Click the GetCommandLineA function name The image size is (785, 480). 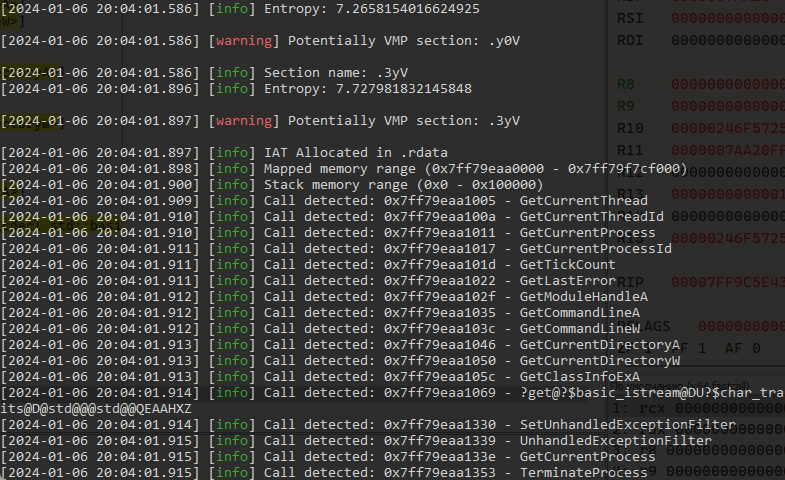[x=580, y=313]
